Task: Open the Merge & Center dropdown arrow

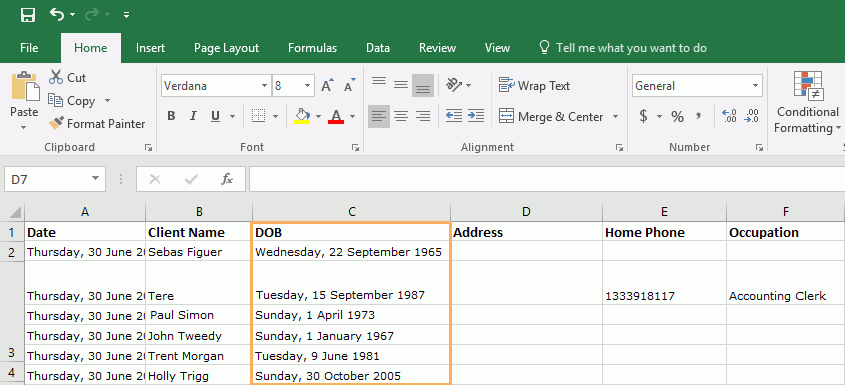Action: (615, 116)
